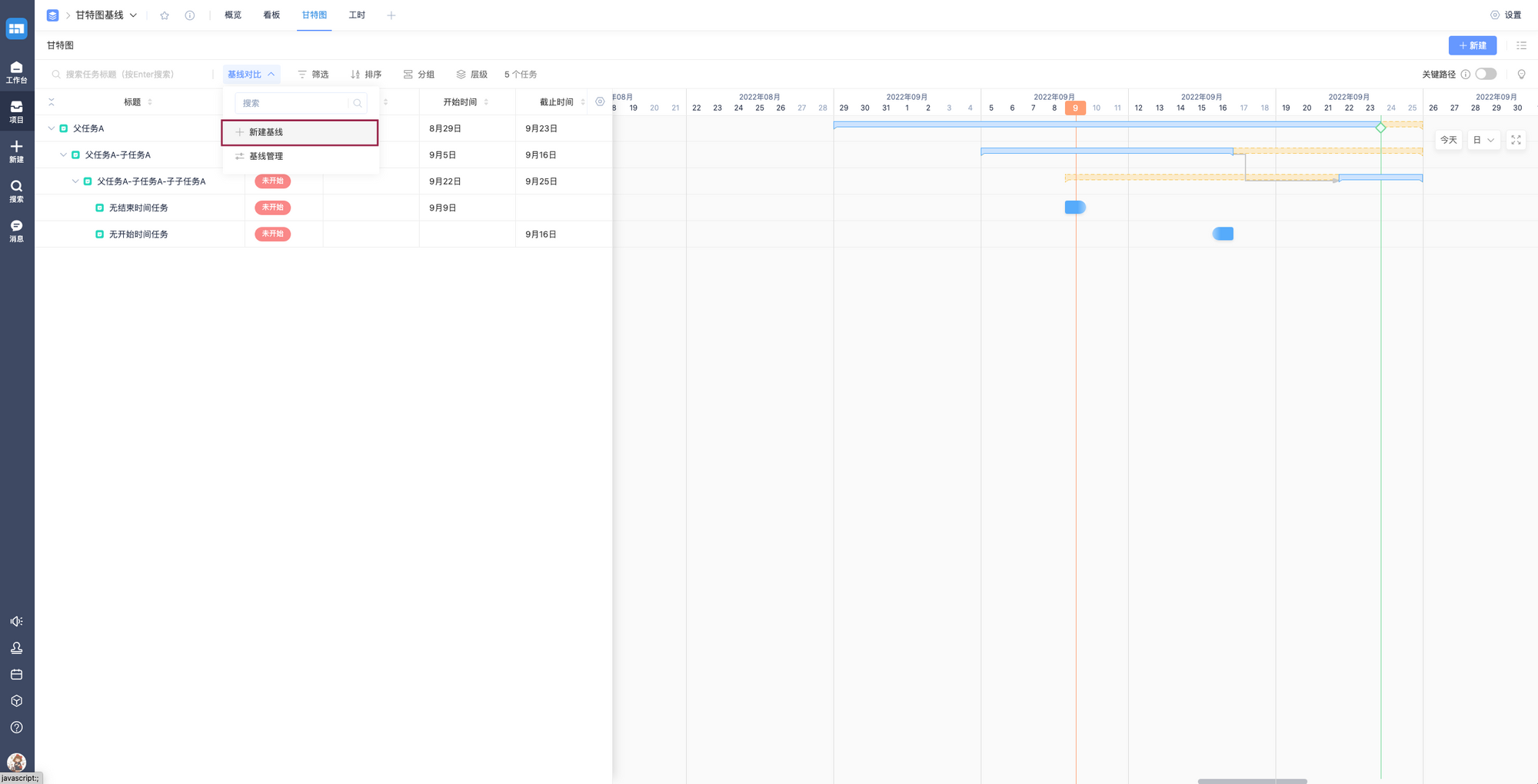Collapse the 父任务A tree row
This screenshot has width=1538, height=784.
52,128
